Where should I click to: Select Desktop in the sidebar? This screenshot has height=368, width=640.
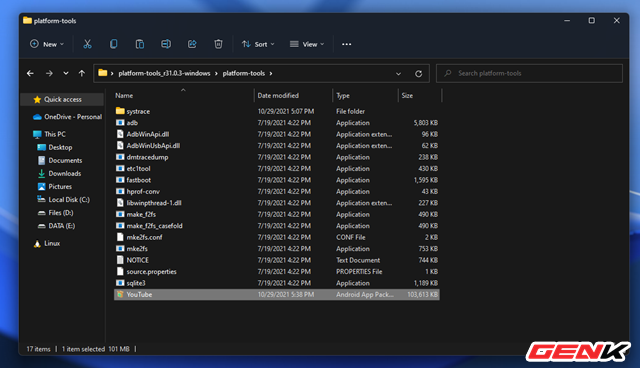(60, 147)
